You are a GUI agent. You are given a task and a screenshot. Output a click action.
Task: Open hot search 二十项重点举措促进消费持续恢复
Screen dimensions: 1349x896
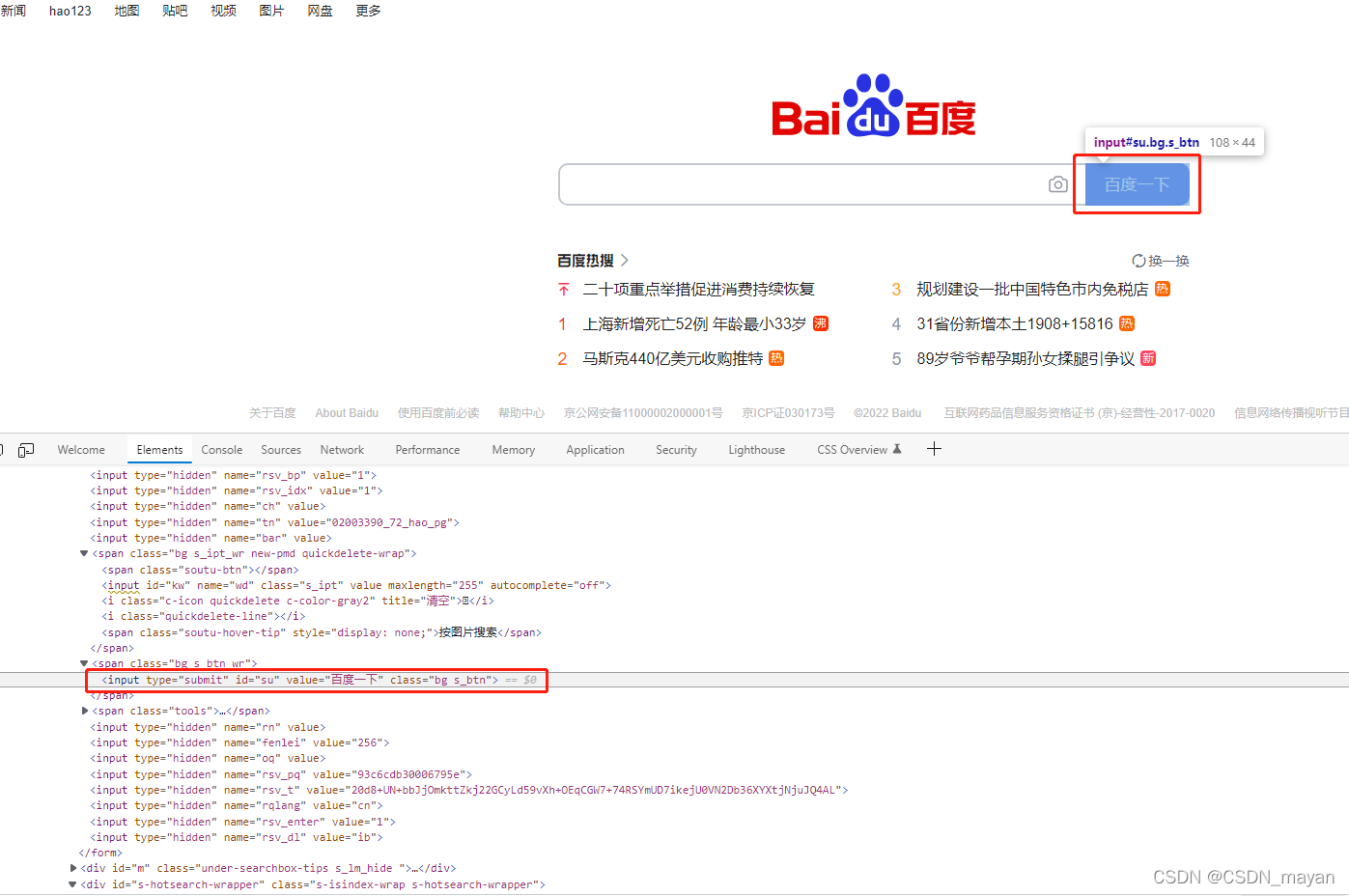point(699,290)
